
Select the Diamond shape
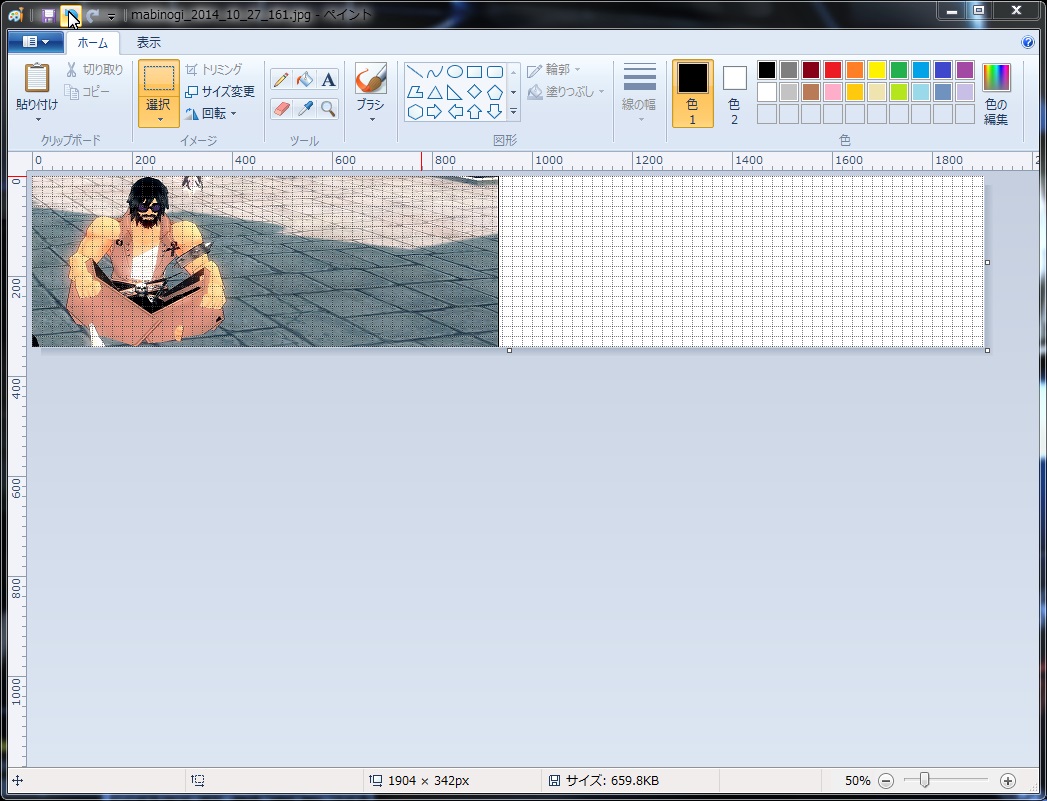(475, 91)
